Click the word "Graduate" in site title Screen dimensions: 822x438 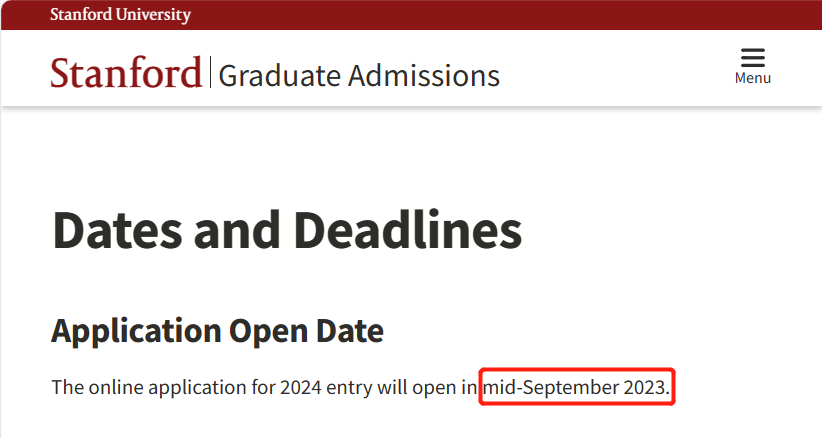(x=279, y=75)
